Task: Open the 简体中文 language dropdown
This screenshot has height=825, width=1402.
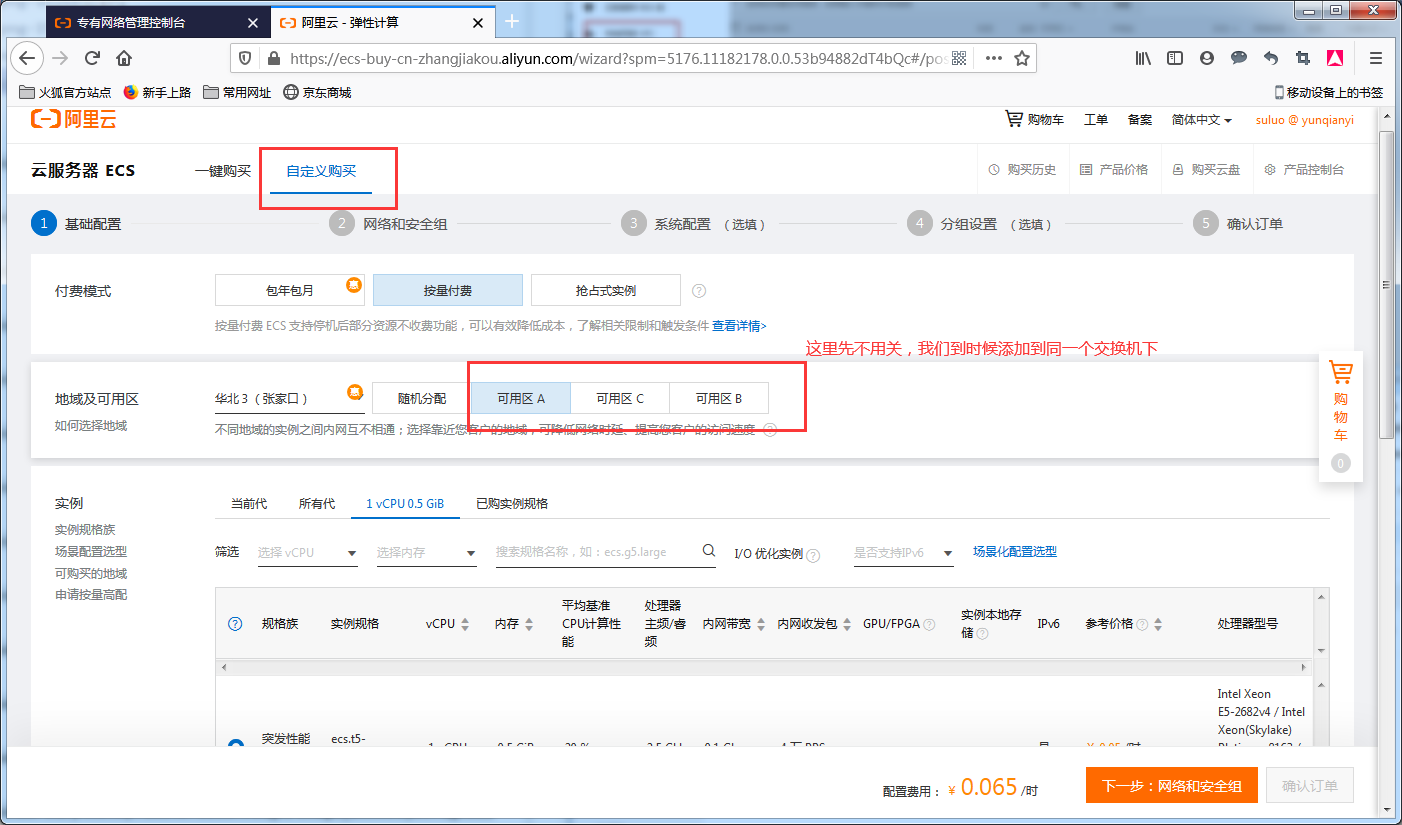Action: point(1201,120)
